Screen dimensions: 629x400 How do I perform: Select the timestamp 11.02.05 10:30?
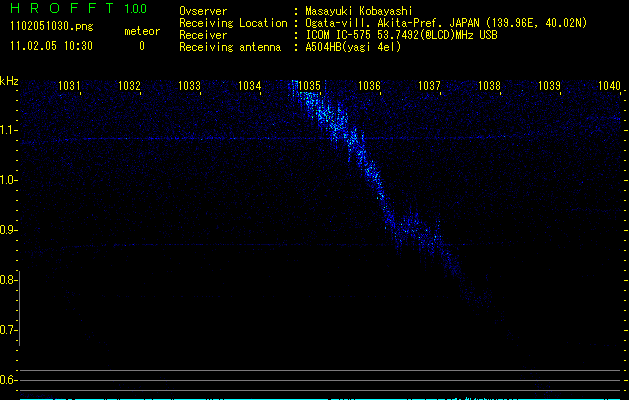coord(51,46)
